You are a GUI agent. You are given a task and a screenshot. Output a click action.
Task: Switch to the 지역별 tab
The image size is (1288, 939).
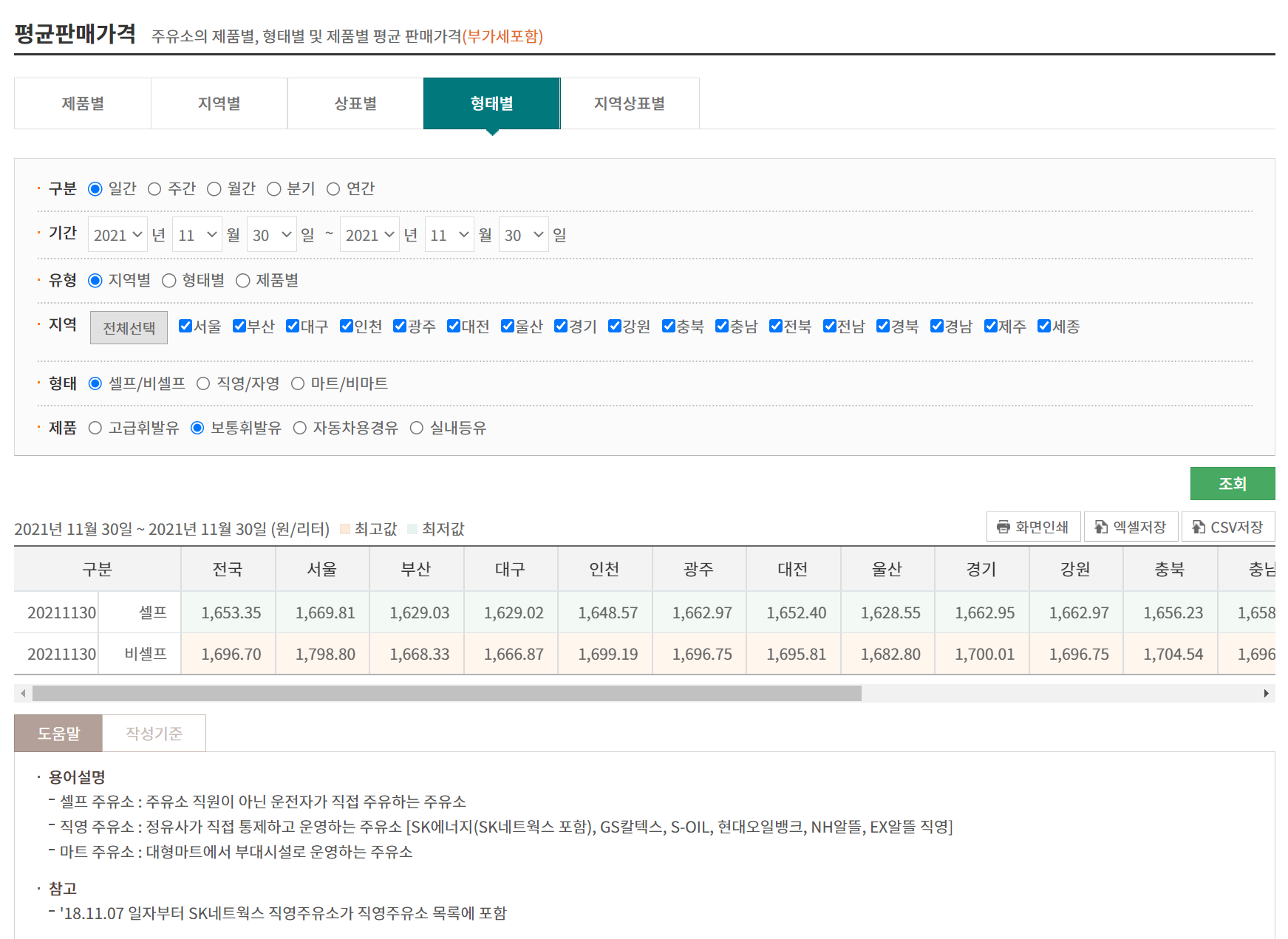pos(219,103)
